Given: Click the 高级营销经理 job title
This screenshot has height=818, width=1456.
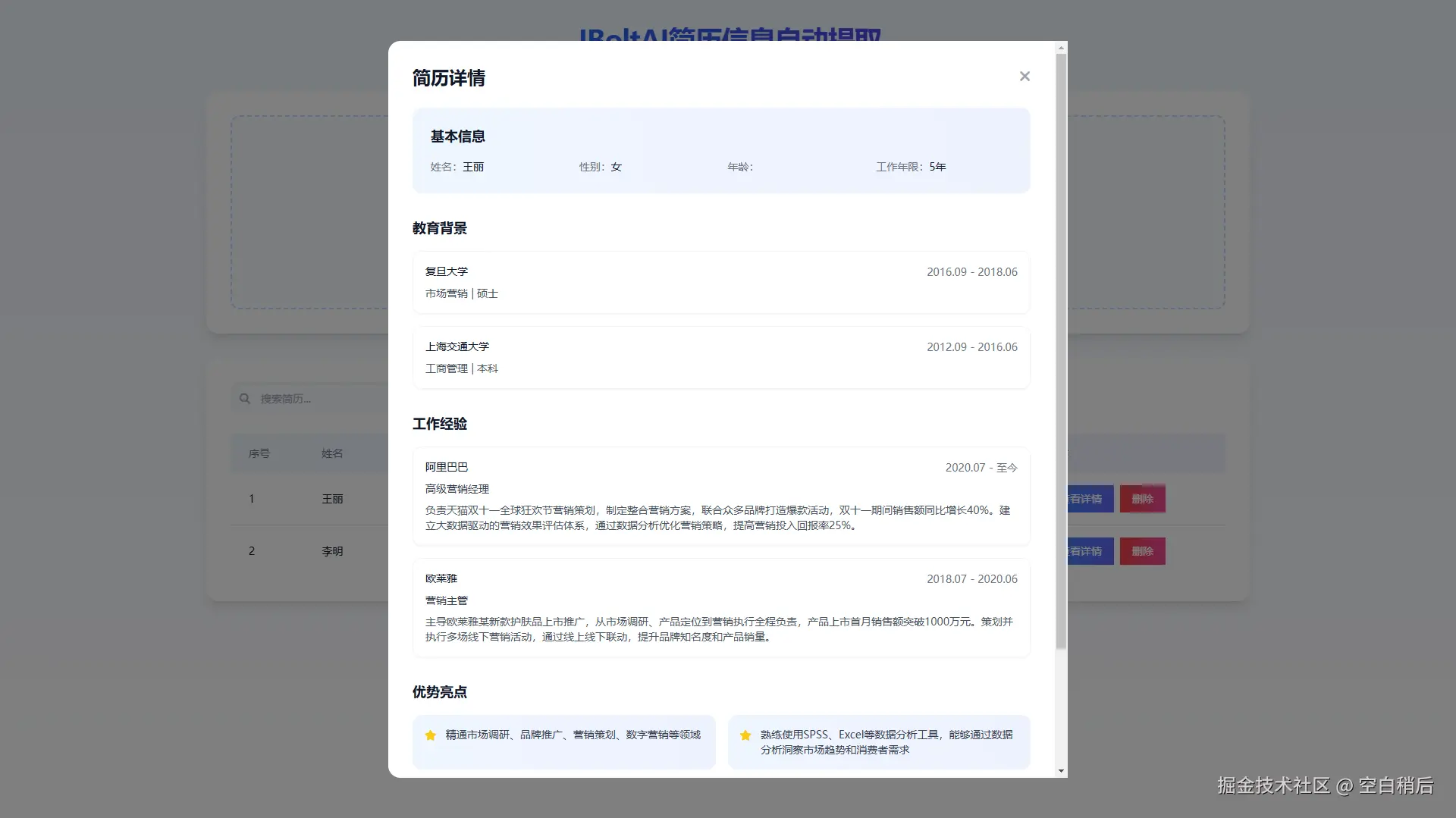Looking at the screenshot, I should tap(457, 489).
